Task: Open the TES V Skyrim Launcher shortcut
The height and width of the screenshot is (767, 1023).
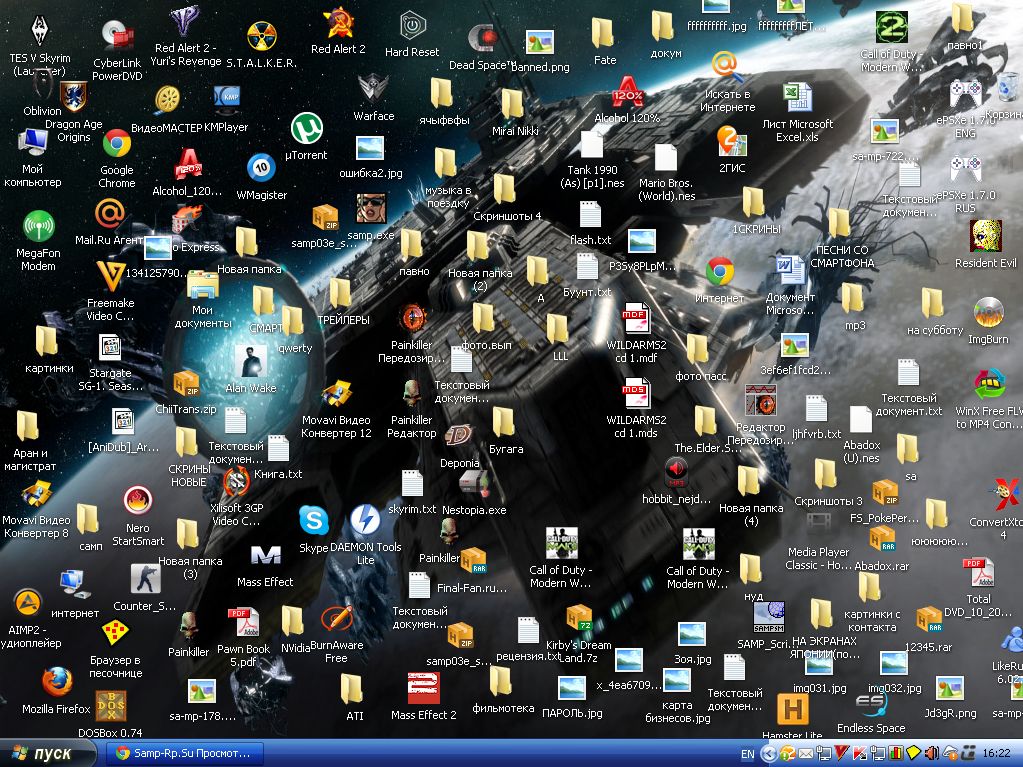Action: [40, 31]
